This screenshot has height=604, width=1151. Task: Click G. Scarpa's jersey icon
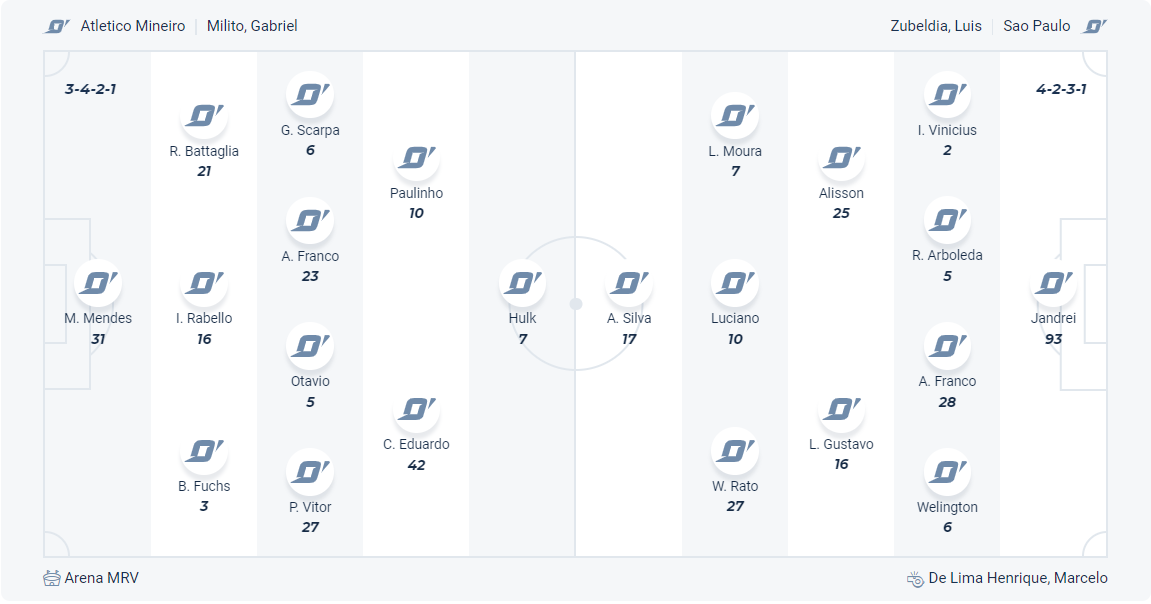coord(310,95)
